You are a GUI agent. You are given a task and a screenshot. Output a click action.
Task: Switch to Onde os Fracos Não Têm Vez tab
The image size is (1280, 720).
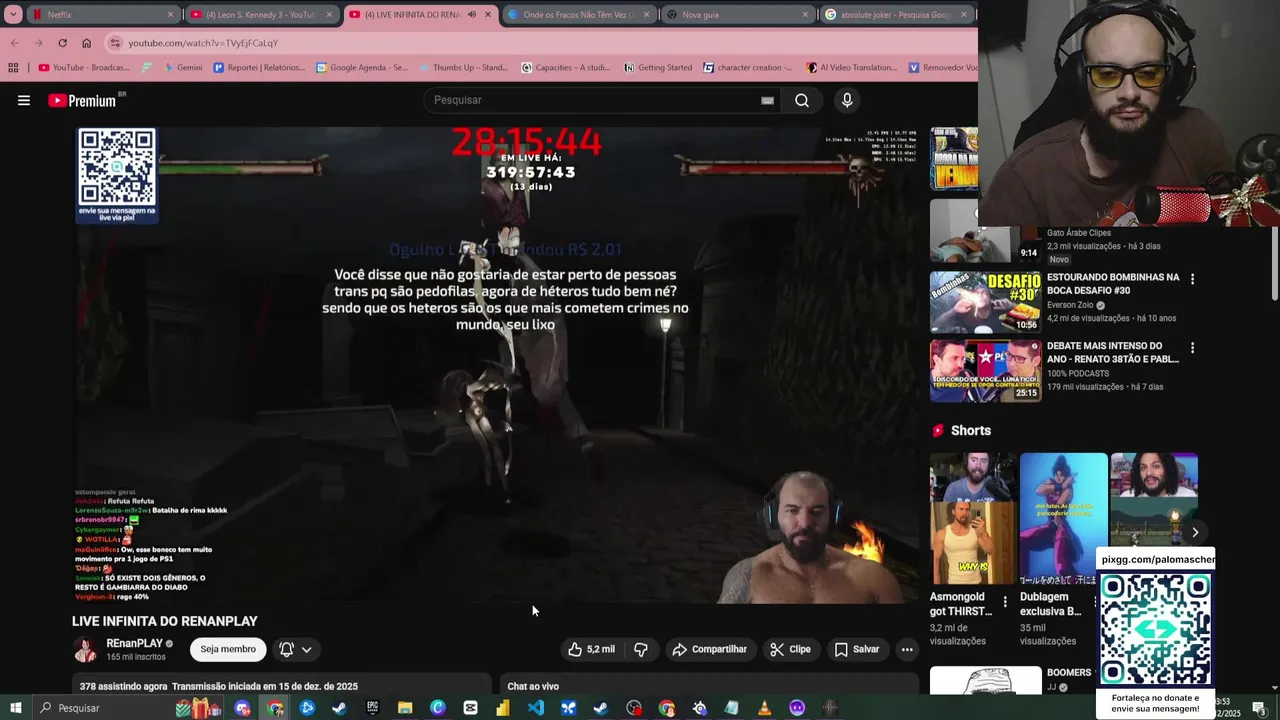[580, 15]
